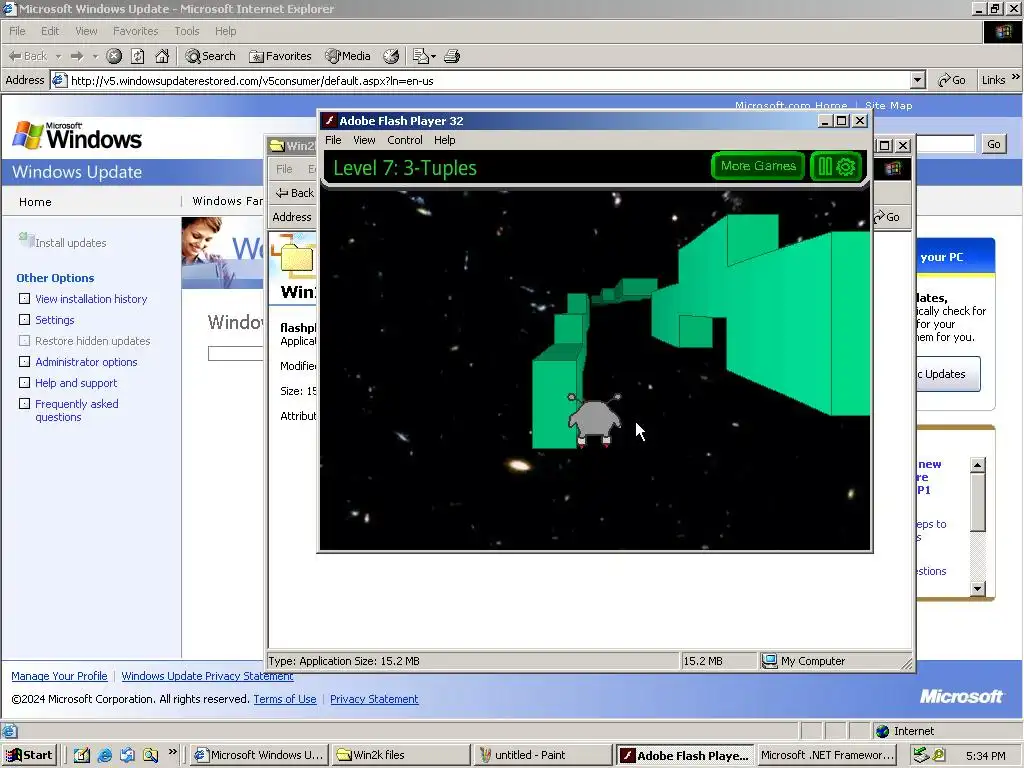
Task: Open the Control menu in Flash Player
Action: [404, 140]
